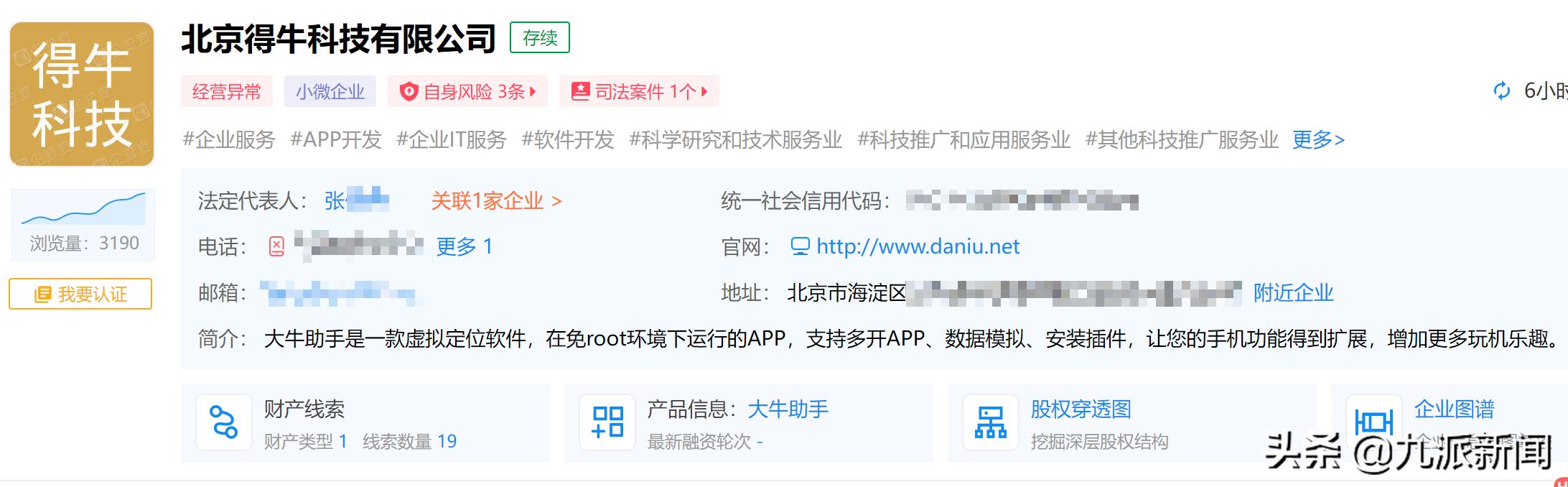Click the judicial case icon beside 司法案件
Screen dimensions: 1568x487
579,91
